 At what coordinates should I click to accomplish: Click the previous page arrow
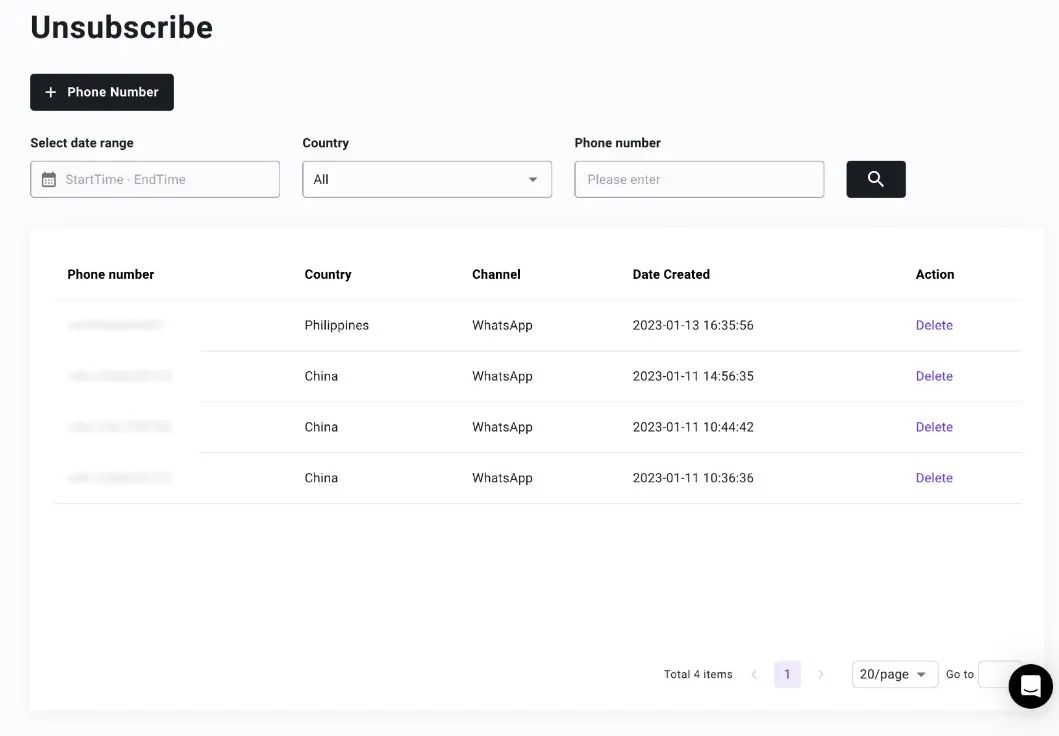754,674
